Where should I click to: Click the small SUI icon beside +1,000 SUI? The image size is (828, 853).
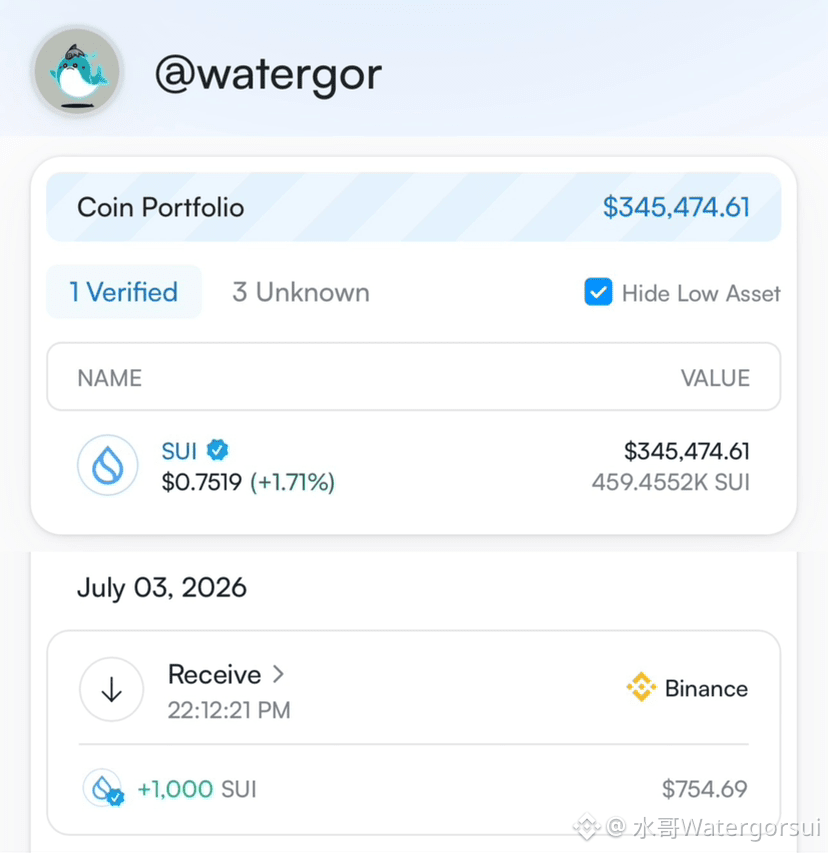click(103, 788)
